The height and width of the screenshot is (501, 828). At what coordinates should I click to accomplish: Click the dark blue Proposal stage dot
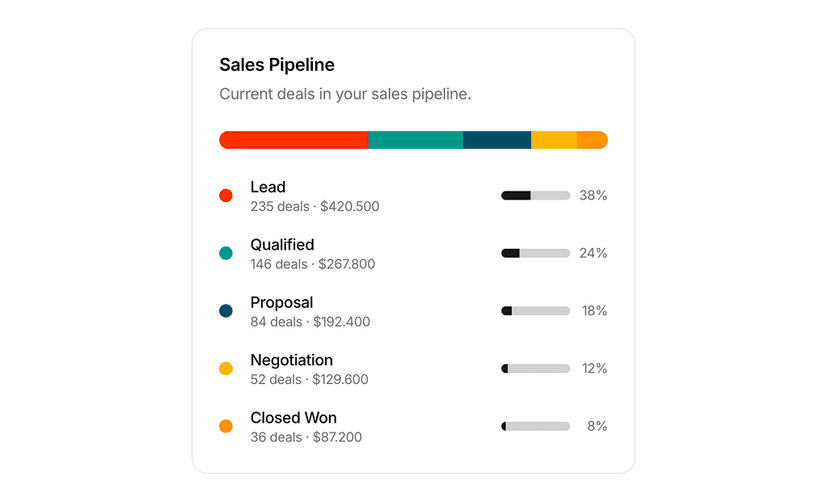click(x=226, y=311)
